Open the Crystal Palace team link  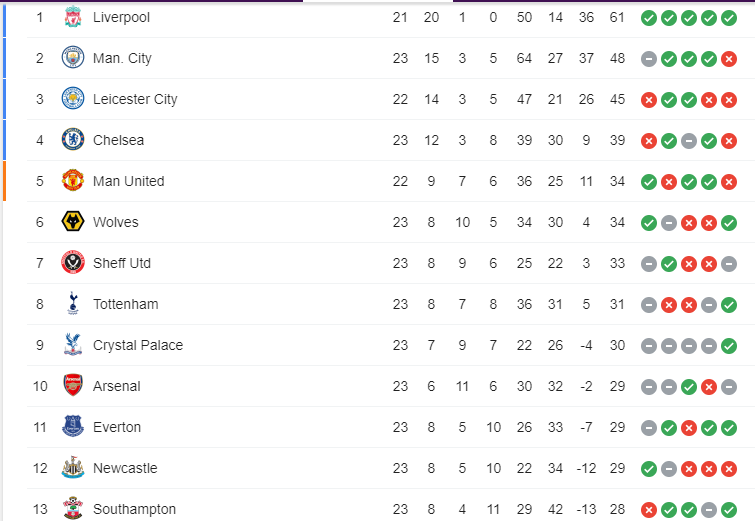(x=137, y=345)
